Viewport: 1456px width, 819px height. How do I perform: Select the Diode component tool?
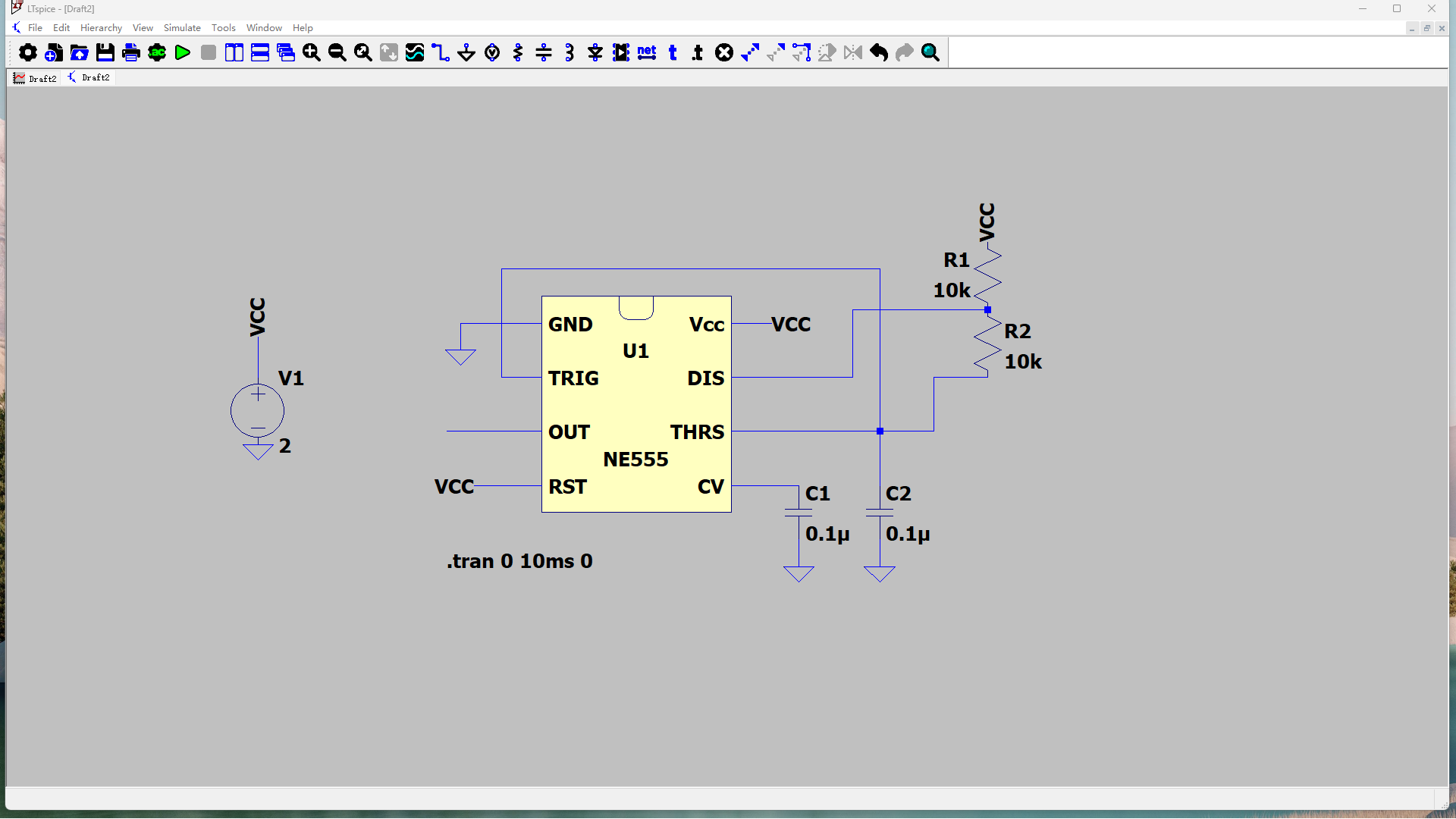(595, 52)
